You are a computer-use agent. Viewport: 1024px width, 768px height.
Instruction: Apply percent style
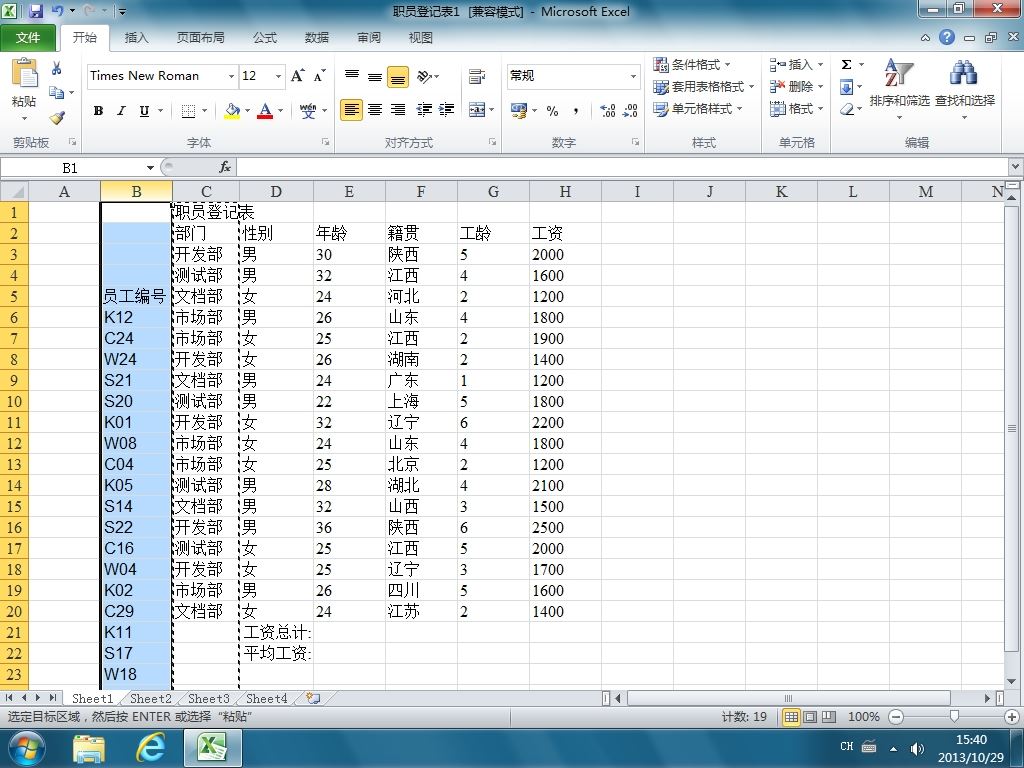pyautogui.click(x=552, y=111)
